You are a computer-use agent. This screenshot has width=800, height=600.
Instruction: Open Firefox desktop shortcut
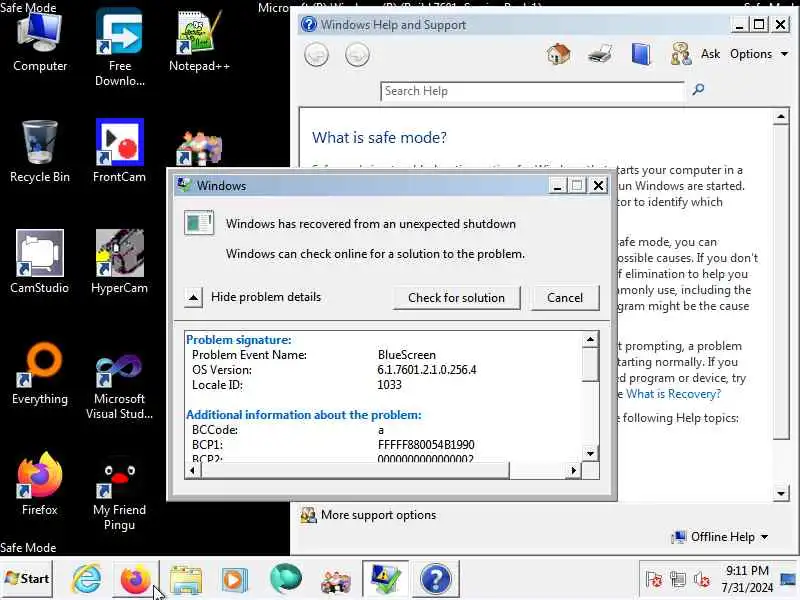click(40, 484)
